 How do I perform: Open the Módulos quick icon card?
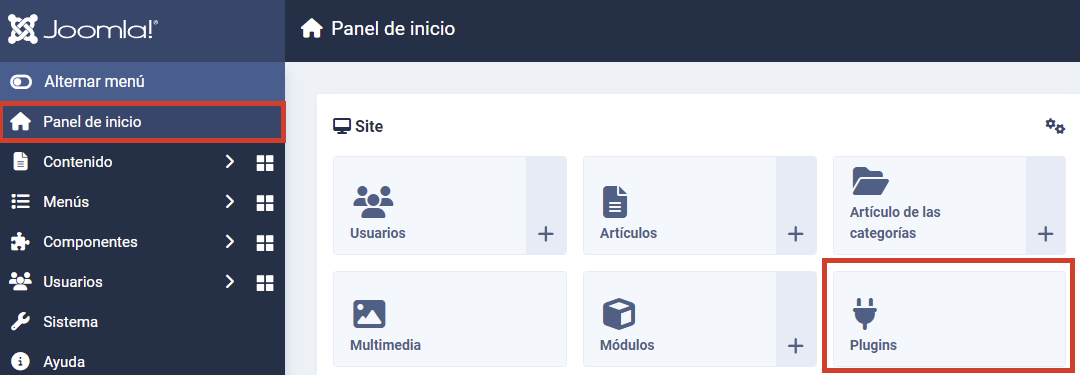[680, 318]
